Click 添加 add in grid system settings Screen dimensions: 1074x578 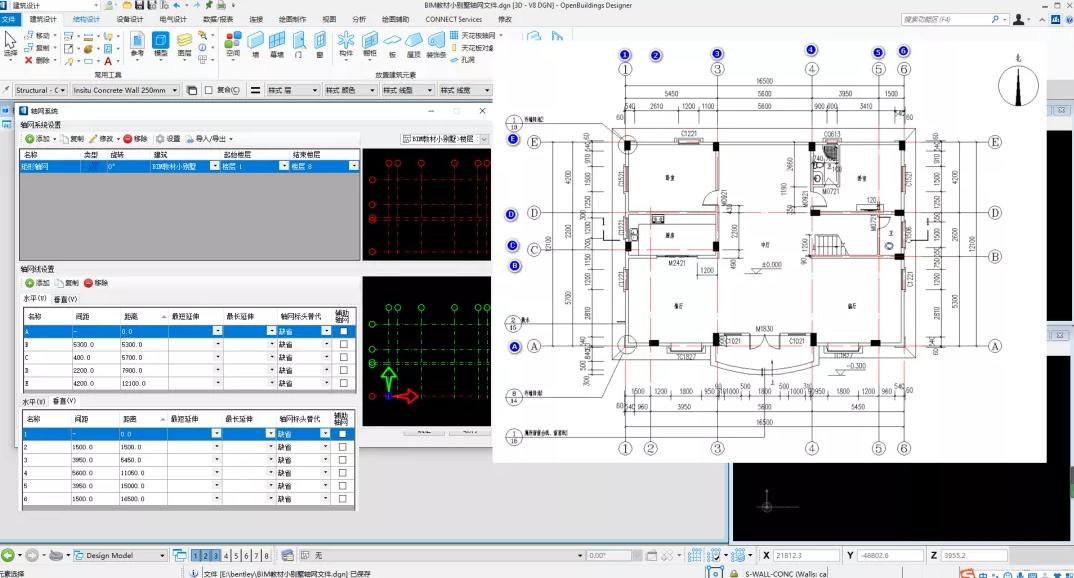38,138
